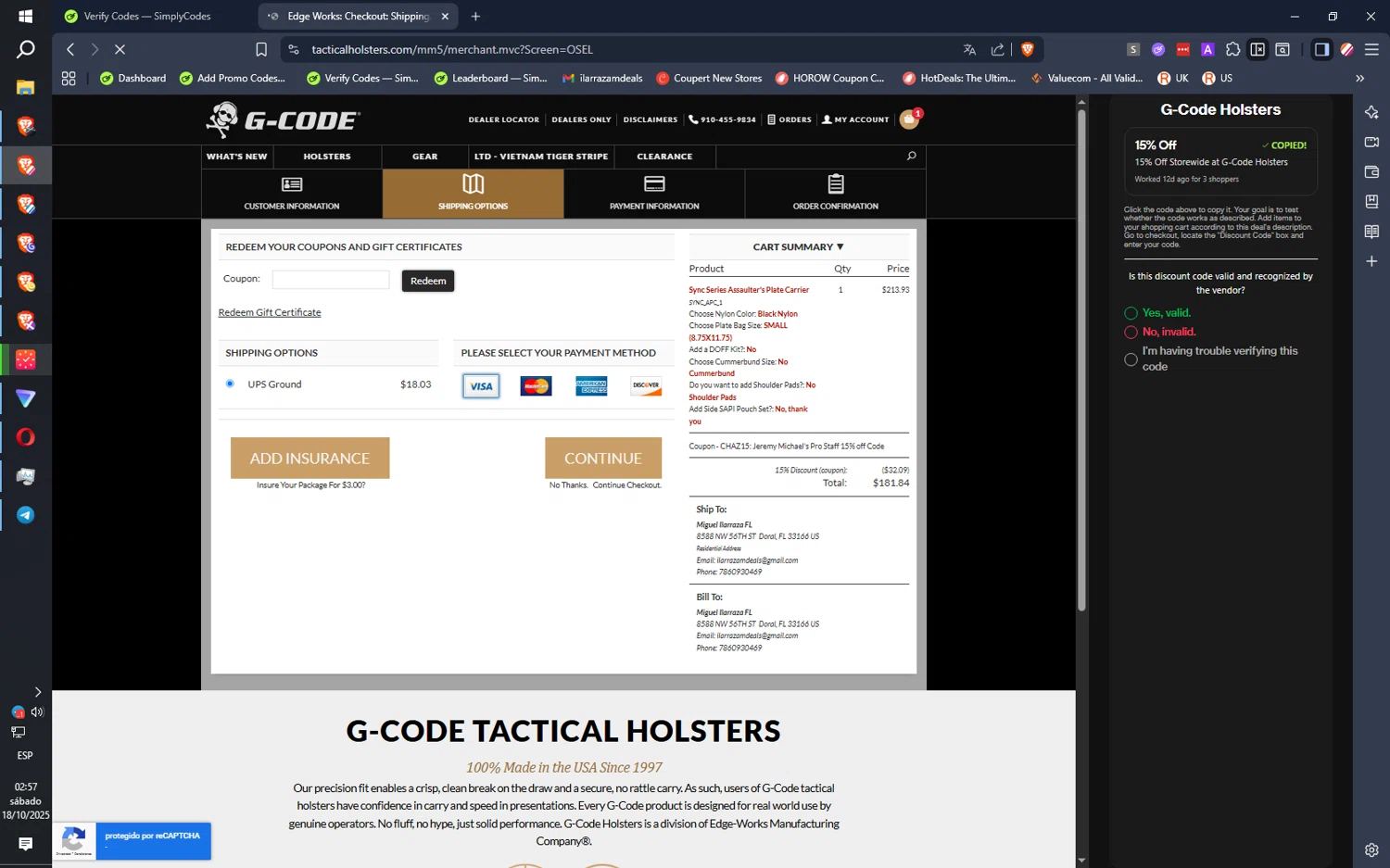Add a new item to sidebar with plus
The width and height of the screenshot is (1390, 868).
pos(1371,261)
